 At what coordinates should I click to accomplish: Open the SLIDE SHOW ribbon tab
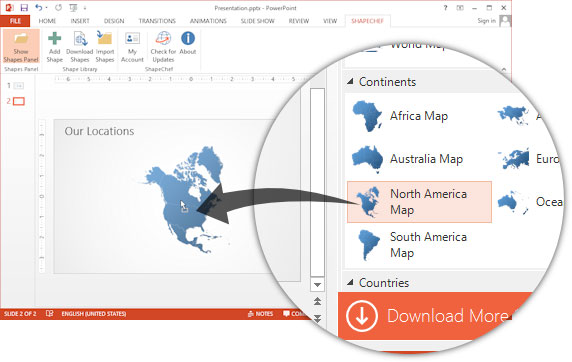257,21
